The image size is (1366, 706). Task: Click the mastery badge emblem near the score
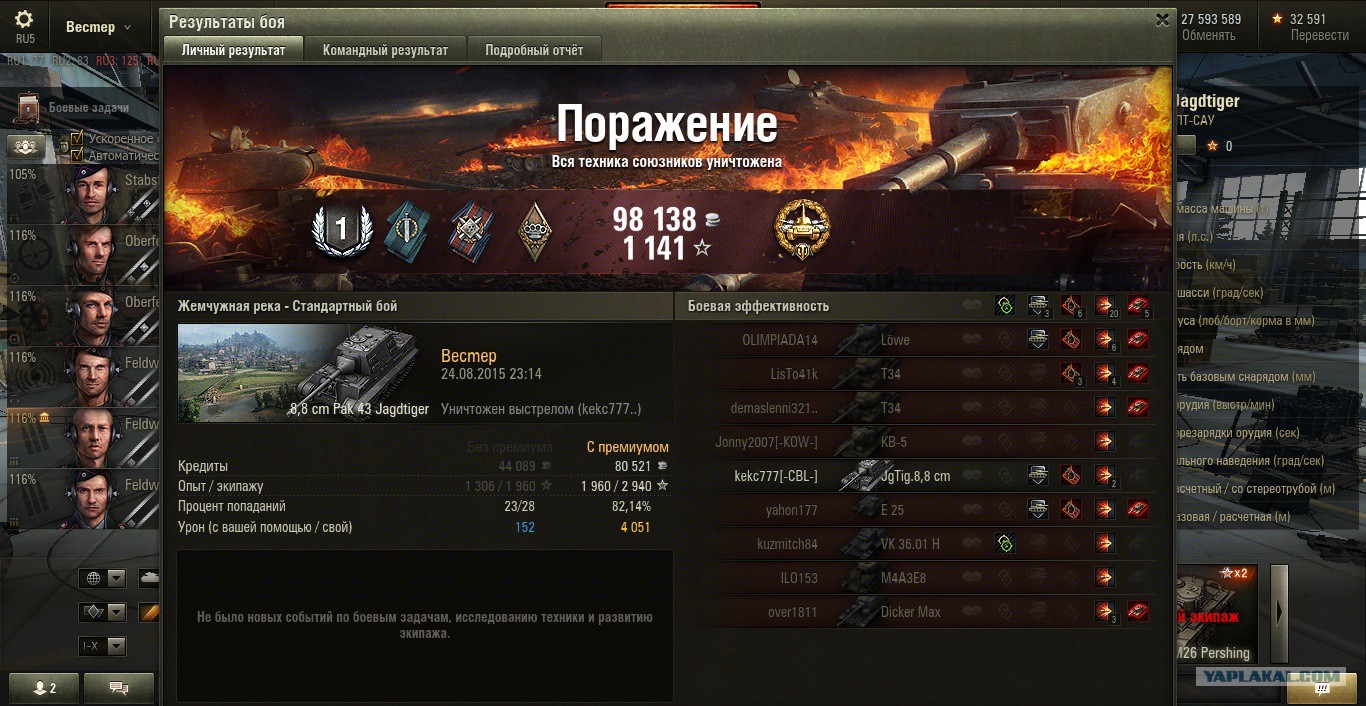[802, 230]
